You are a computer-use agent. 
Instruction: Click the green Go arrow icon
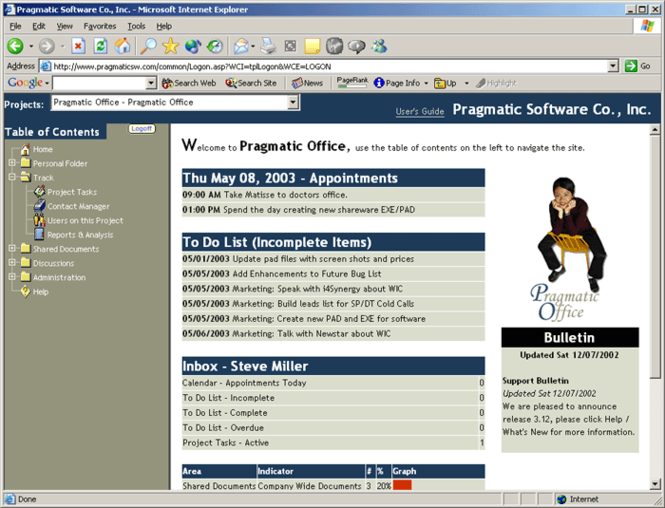pos(631,66)
